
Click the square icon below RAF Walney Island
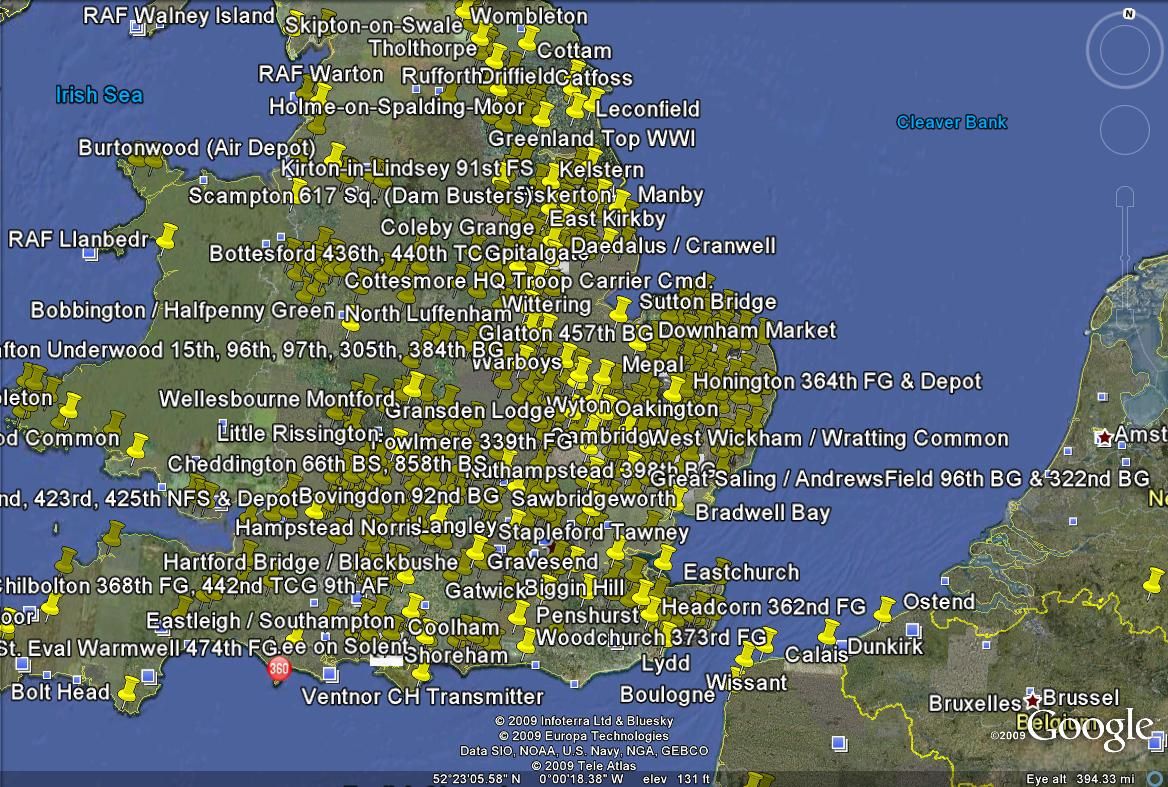click(138, 28)
